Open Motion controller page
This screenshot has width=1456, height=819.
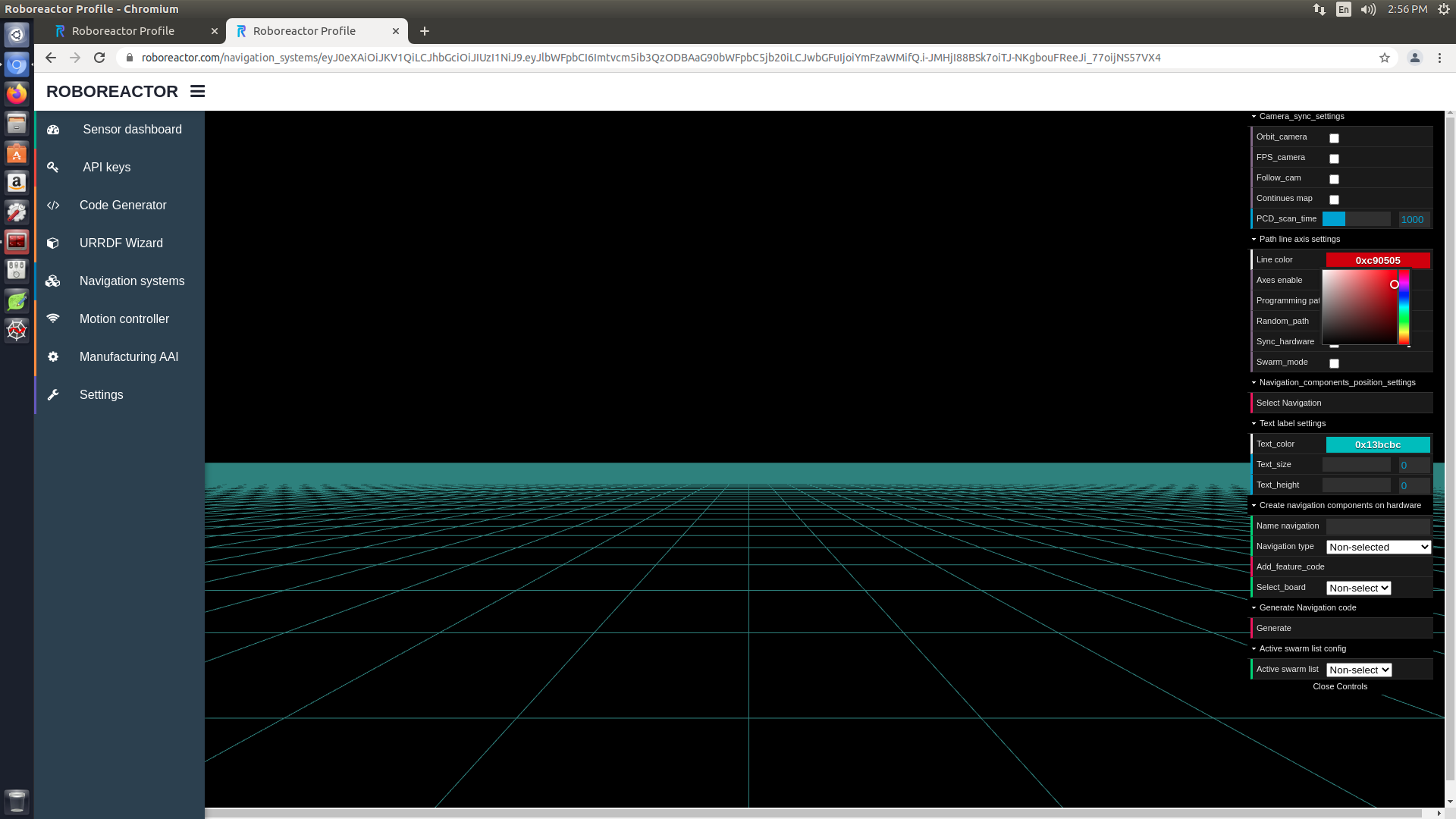124,319
